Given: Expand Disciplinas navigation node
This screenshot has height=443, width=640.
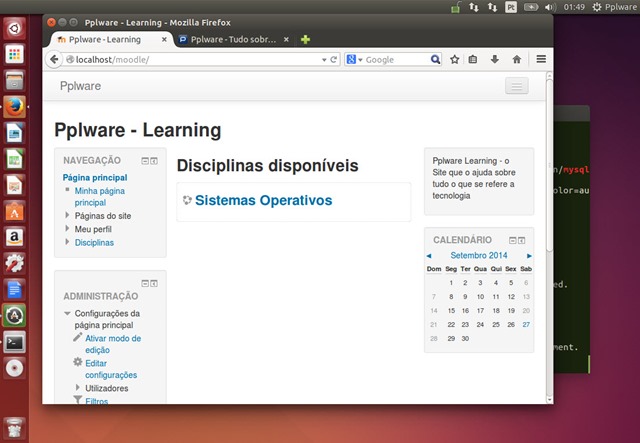Looking at the screenshot, I should (67, 242).
